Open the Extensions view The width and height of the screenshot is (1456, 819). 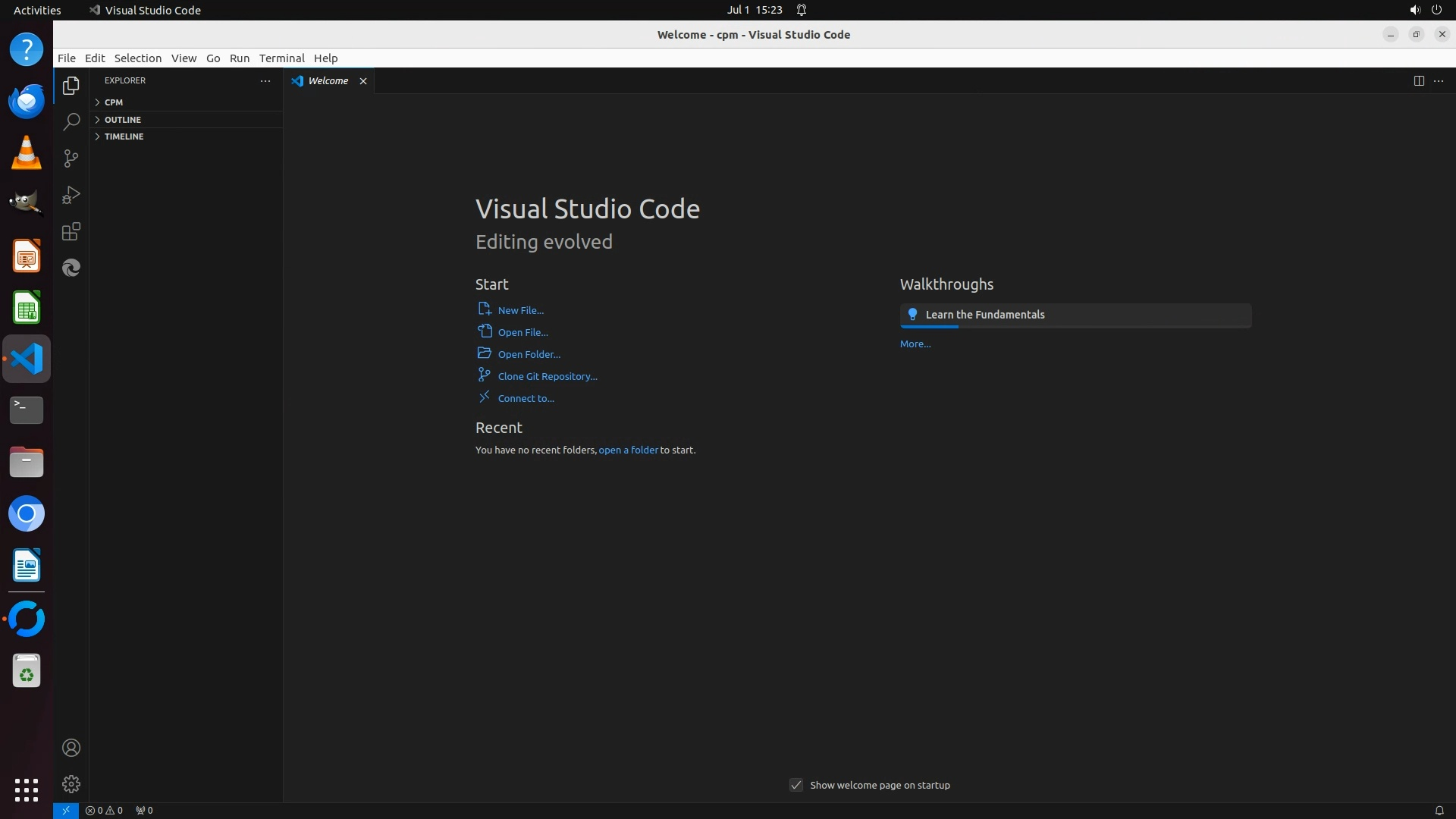[x=71, y=231]
